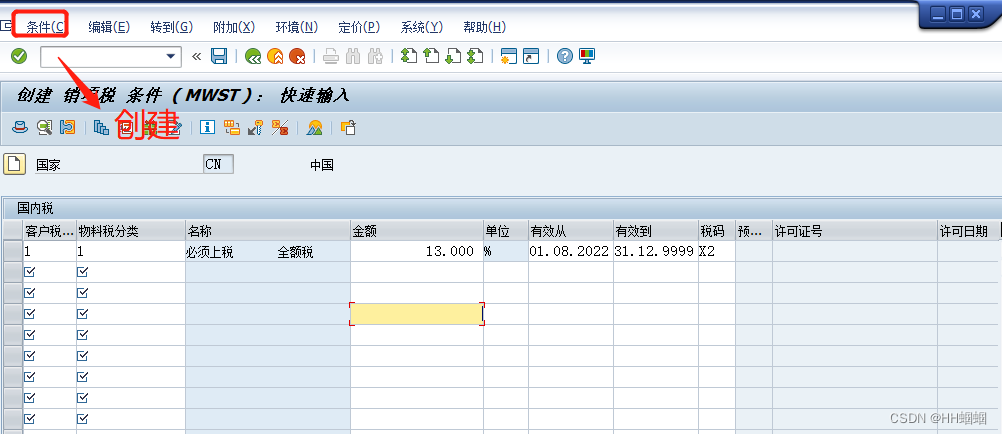1002x434 pixels.
Task: Click the yellow Exit icon
Action: pyautogui.click(x=275, y=57)
